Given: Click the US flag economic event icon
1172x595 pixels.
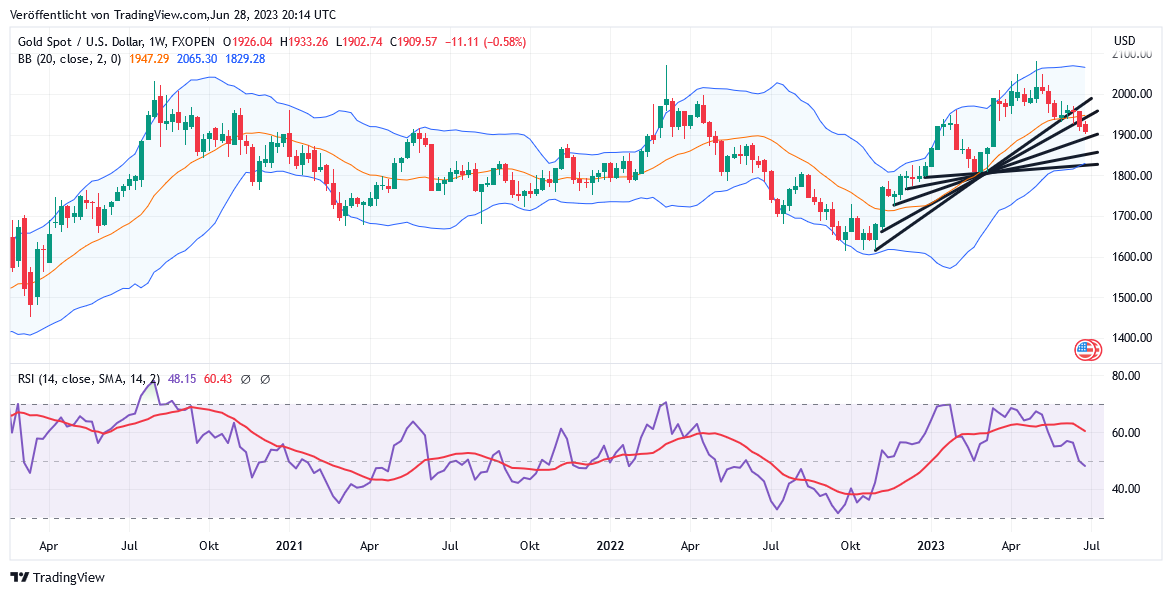Looking at the screenshot, I should coord(1086,350).
